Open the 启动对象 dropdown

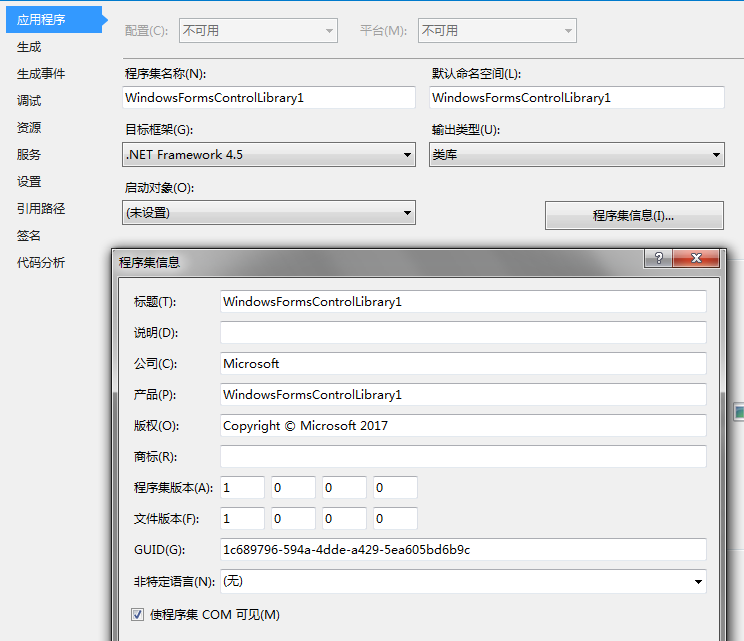[269, 213]
